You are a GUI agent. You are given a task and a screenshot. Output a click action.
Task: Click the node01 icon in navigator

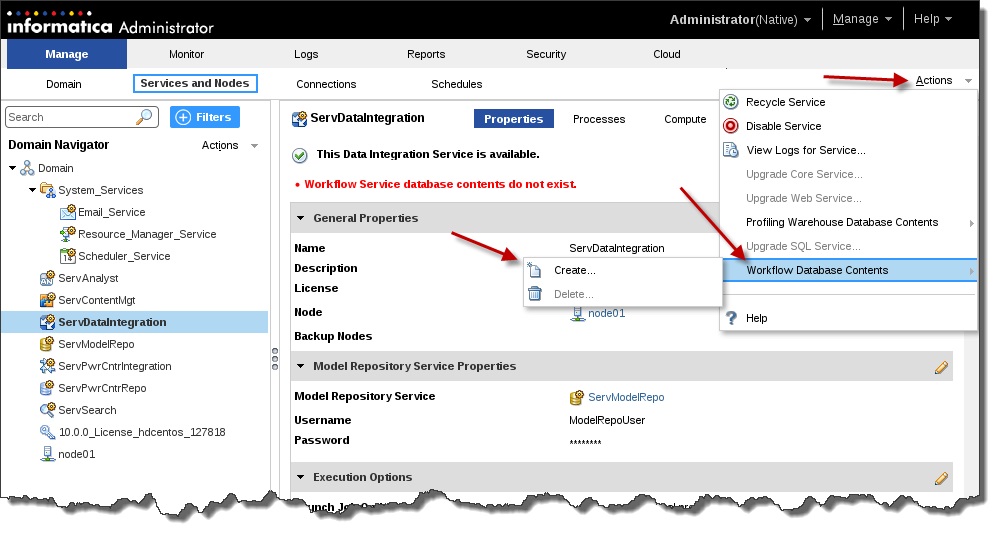click(x=48, y=454)
